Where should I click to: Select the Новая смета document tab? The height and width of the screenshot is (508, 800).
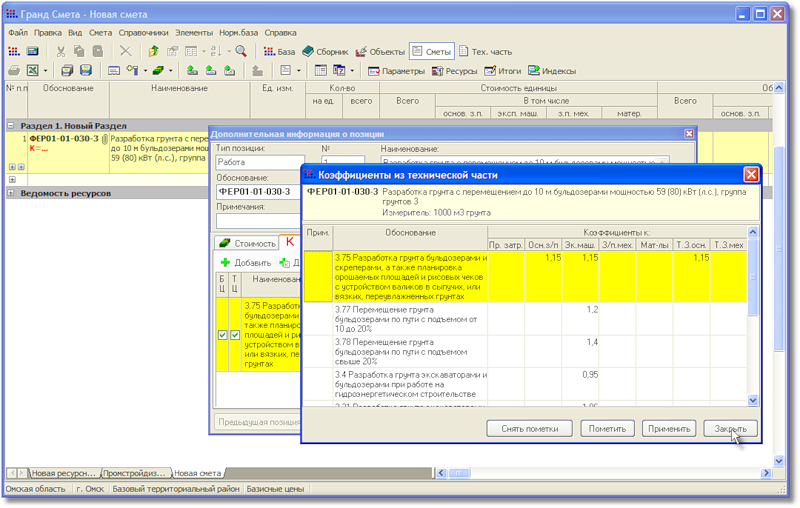tap(197, 473)
